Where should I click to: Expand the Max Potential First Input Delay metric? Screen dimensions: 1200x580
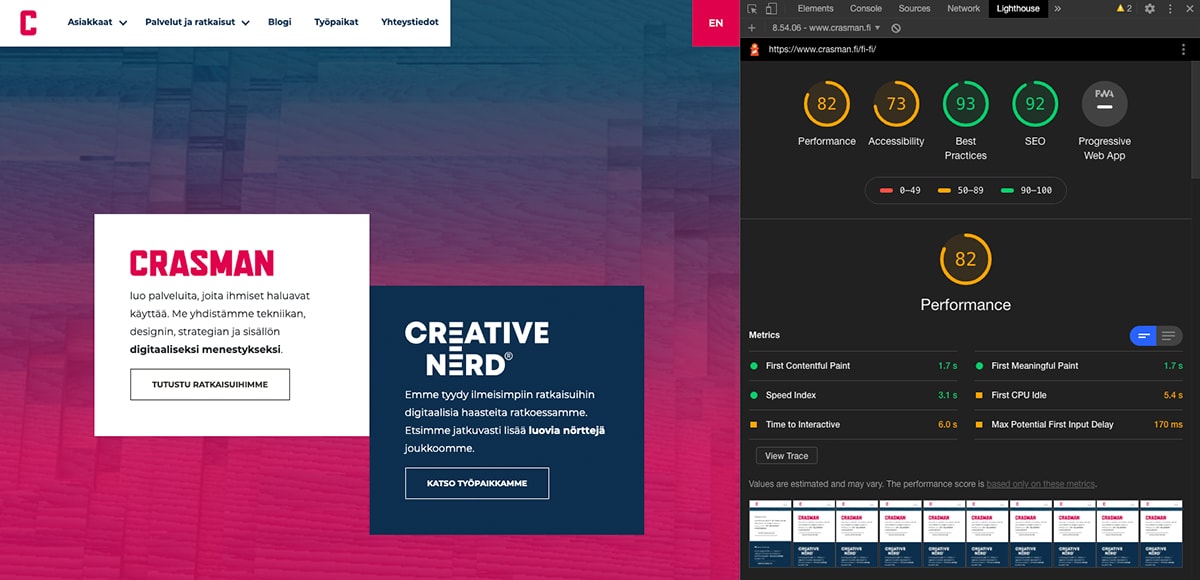[1079, 425]
